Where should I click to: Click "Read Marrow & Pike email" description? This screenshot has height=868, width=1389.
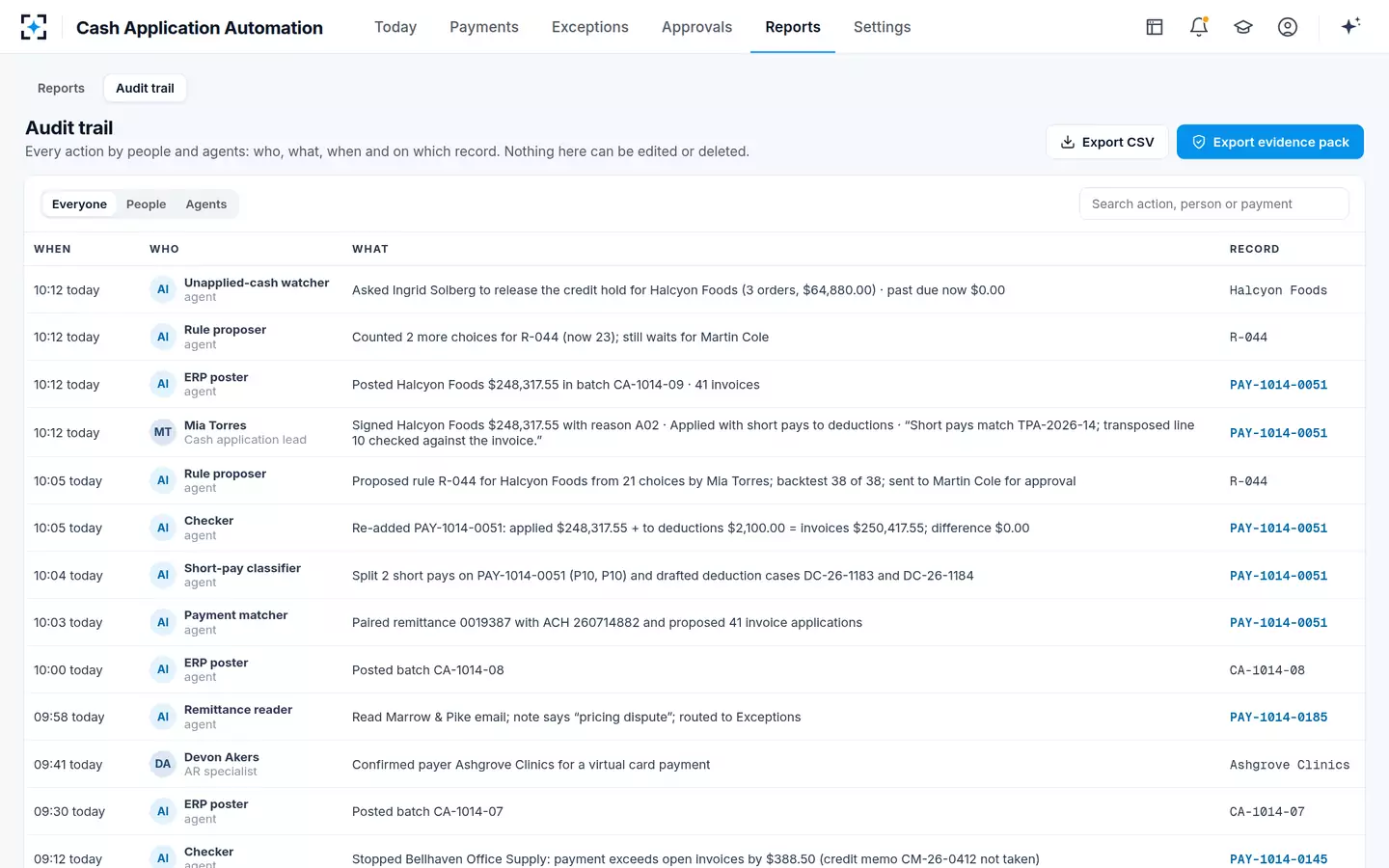point(576,718)
